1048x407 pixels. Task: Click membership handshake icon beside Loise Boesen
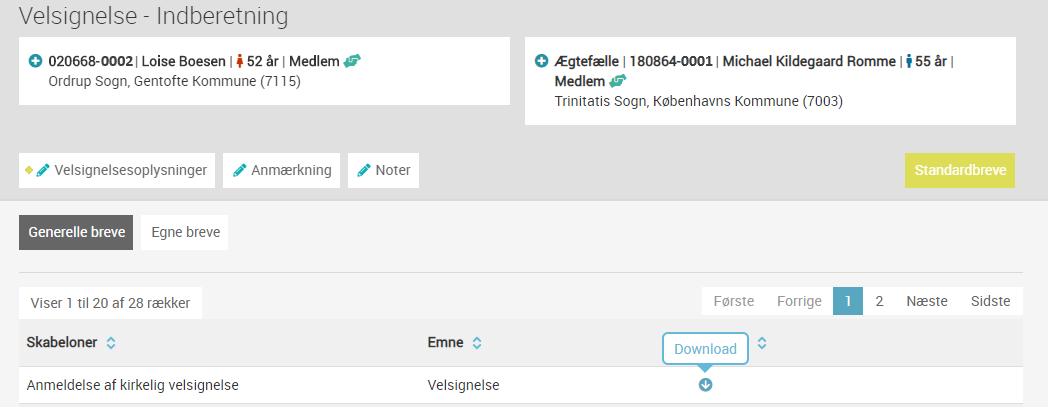pyautogui.click(x=352, y=61)
